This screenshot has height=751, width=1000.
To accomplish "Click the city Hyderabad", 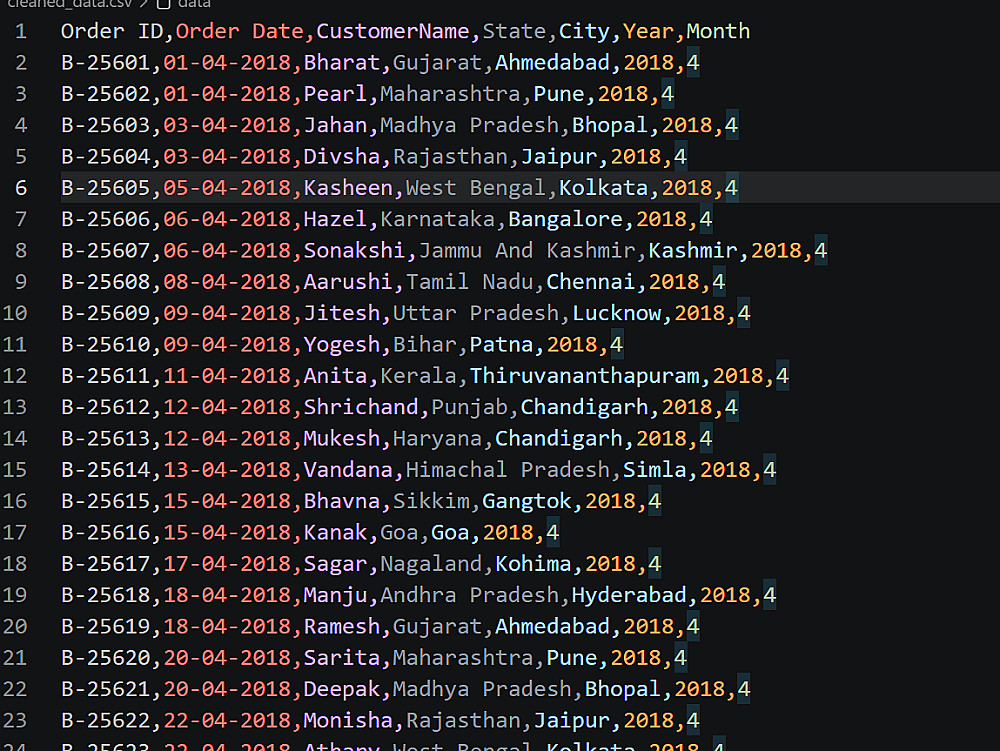I will click(x=629, y=594).
